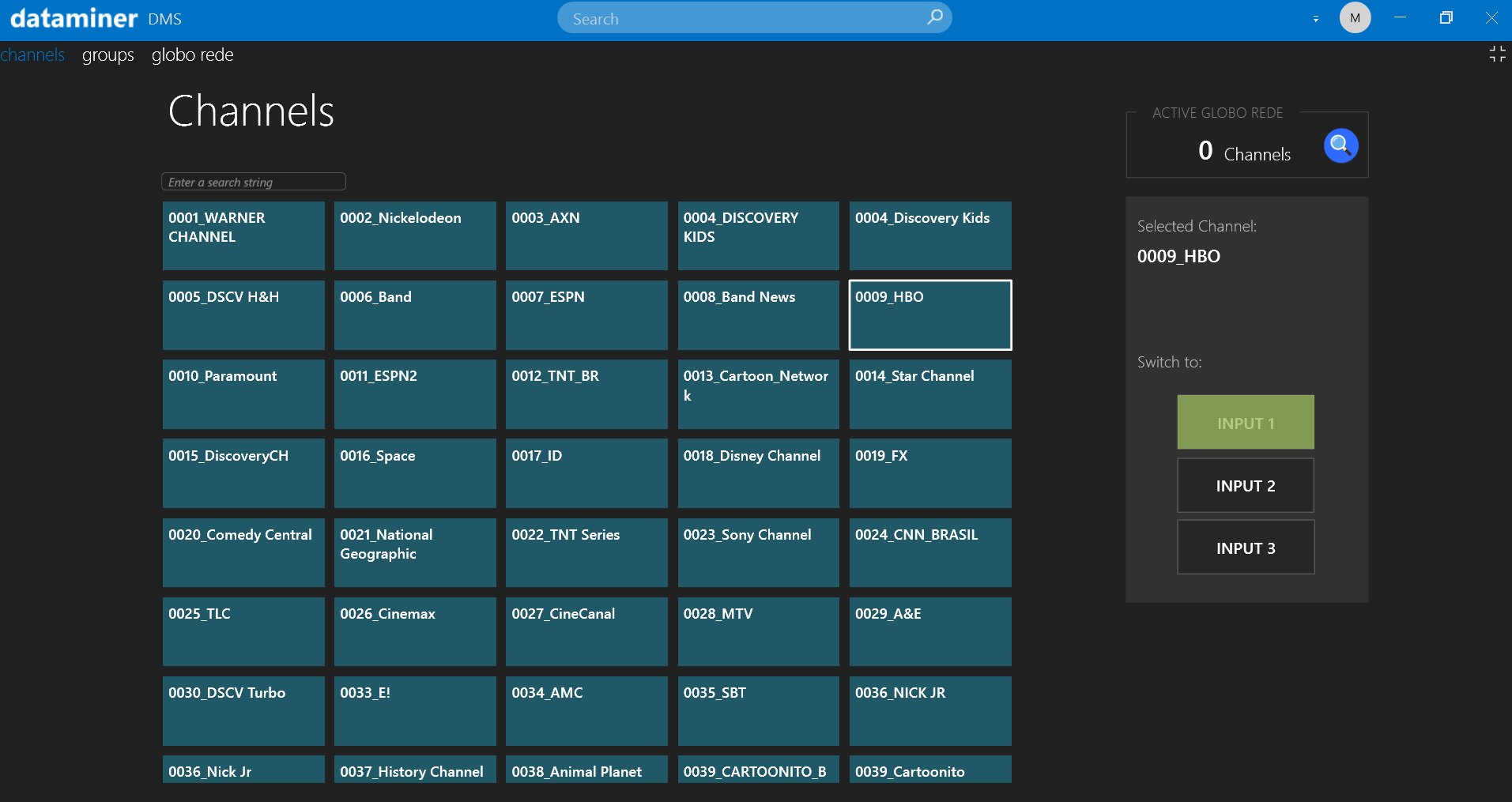Select the 0034_AMC channel tile
This screenshot has width=1512, height=802.
coord(586,710)
